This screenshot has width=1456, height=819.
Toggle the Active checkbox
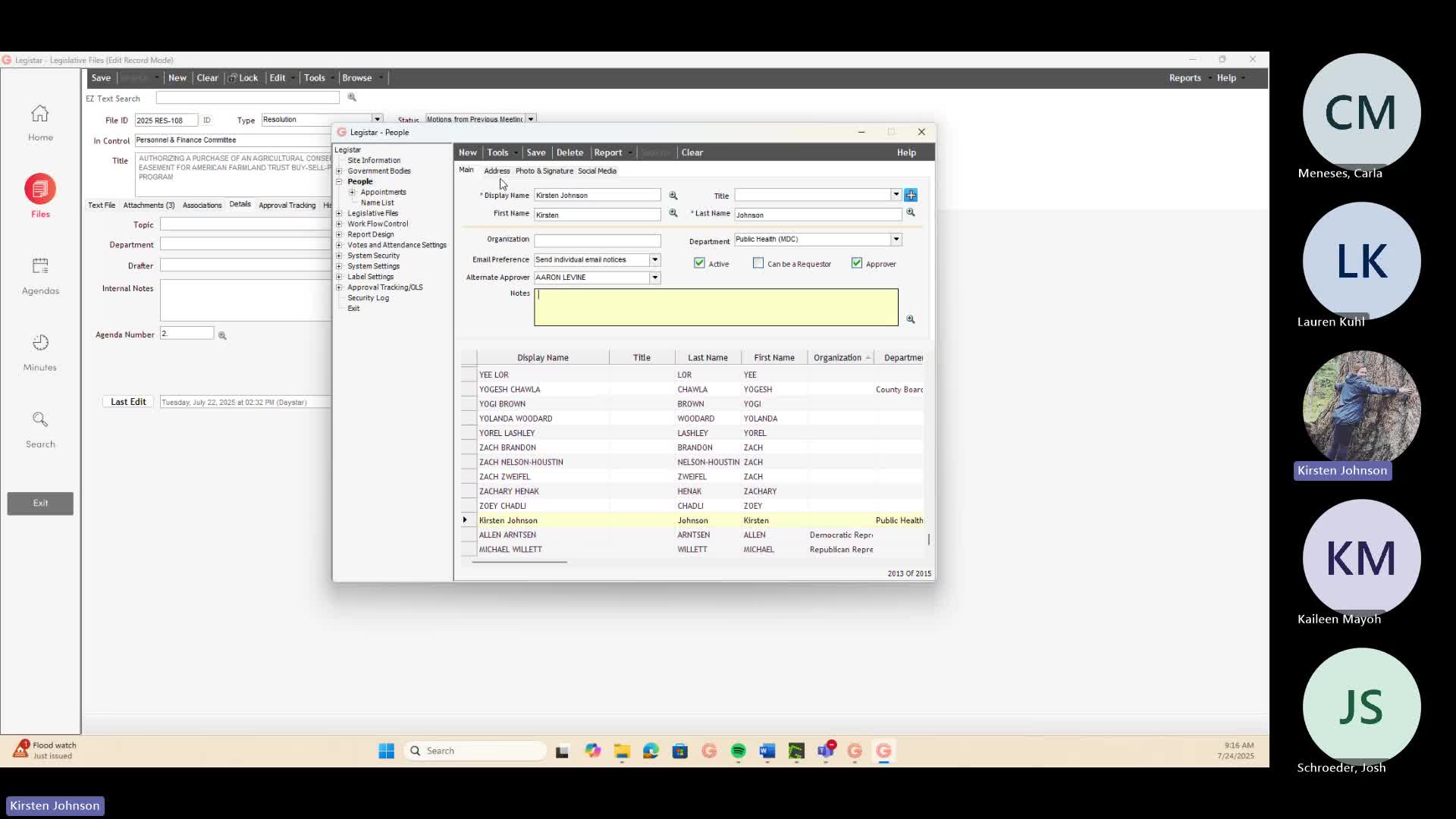coord(699,263)
